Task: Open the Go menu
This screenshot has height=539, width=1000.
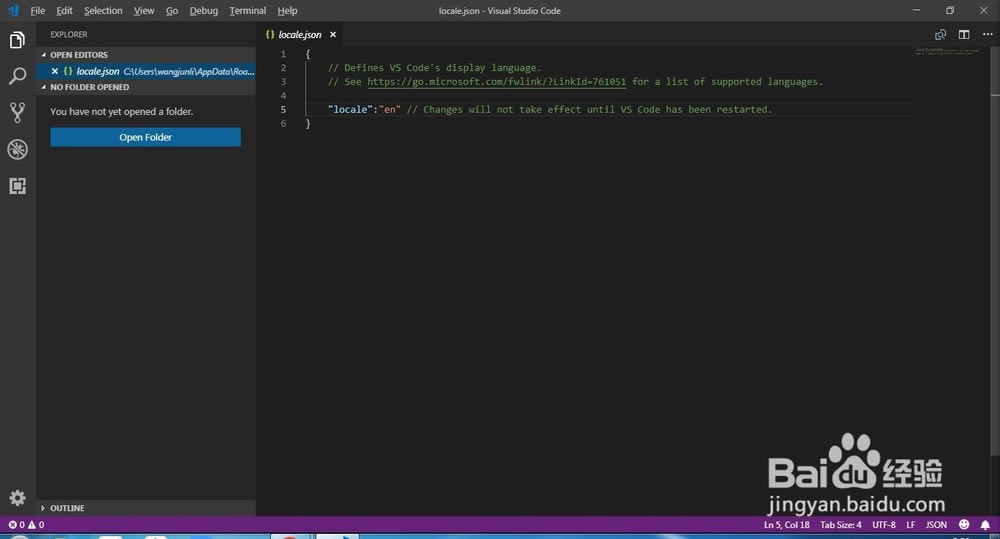Action: tap(172, 10)
